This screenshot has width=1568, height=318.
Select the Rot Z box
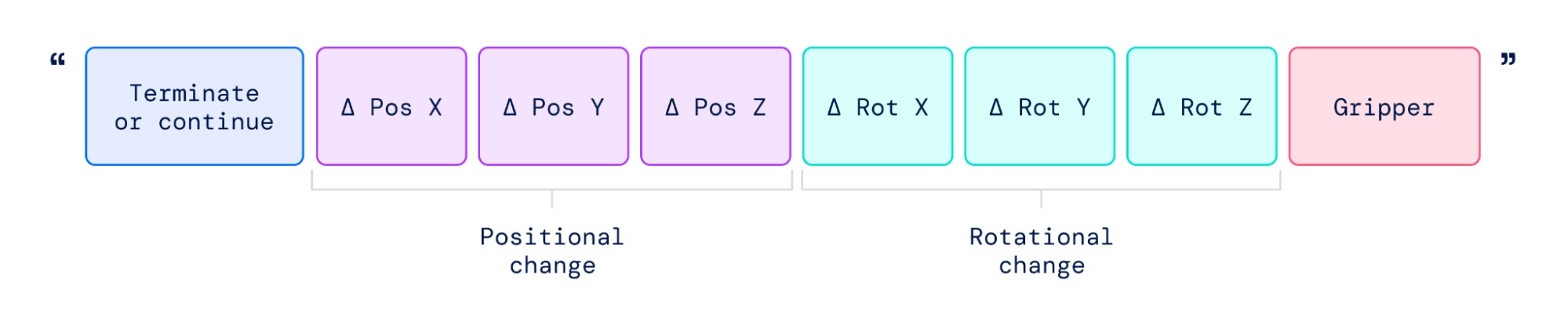tap(1202, 107)
